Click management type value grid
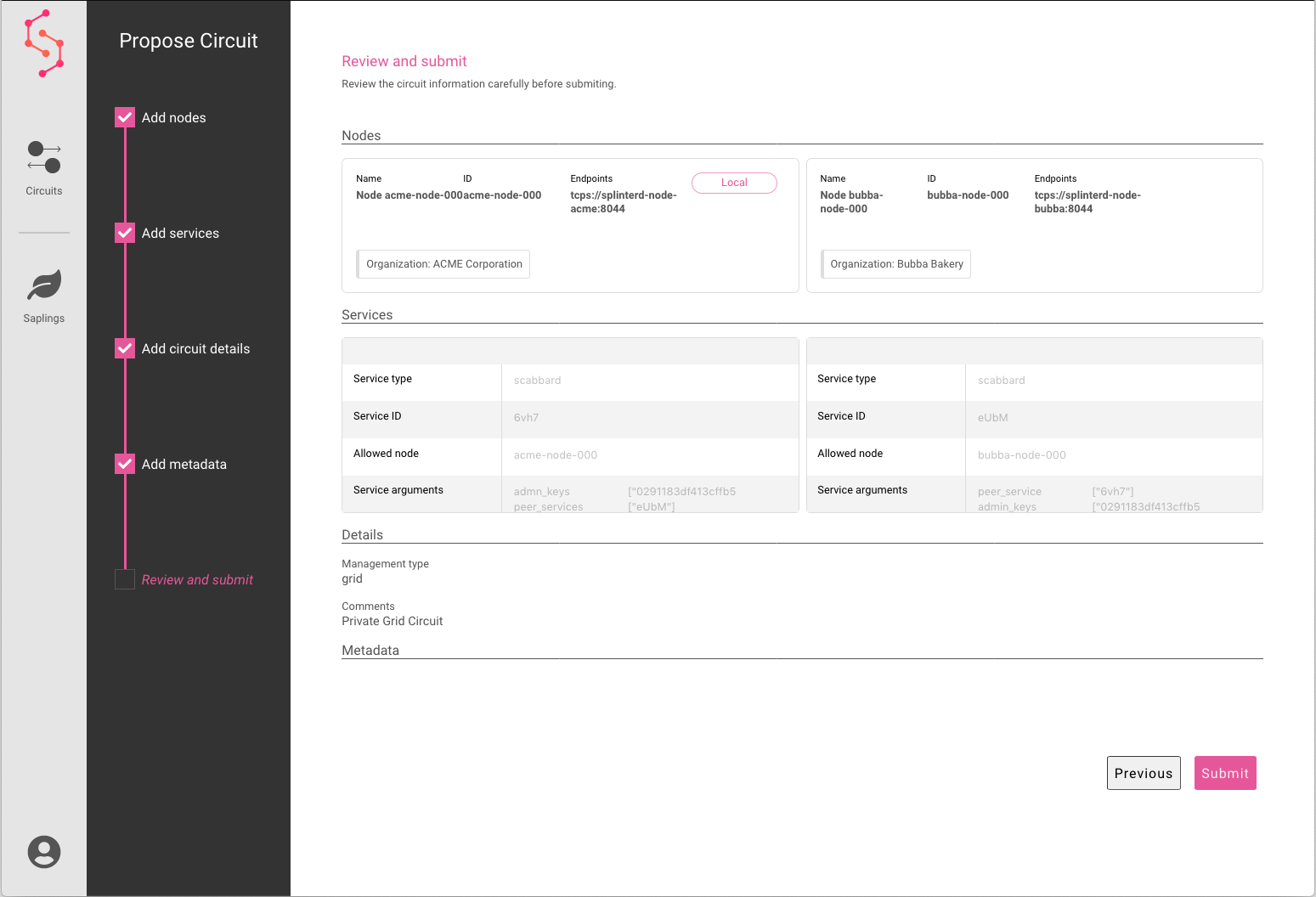 coord(352,579)
